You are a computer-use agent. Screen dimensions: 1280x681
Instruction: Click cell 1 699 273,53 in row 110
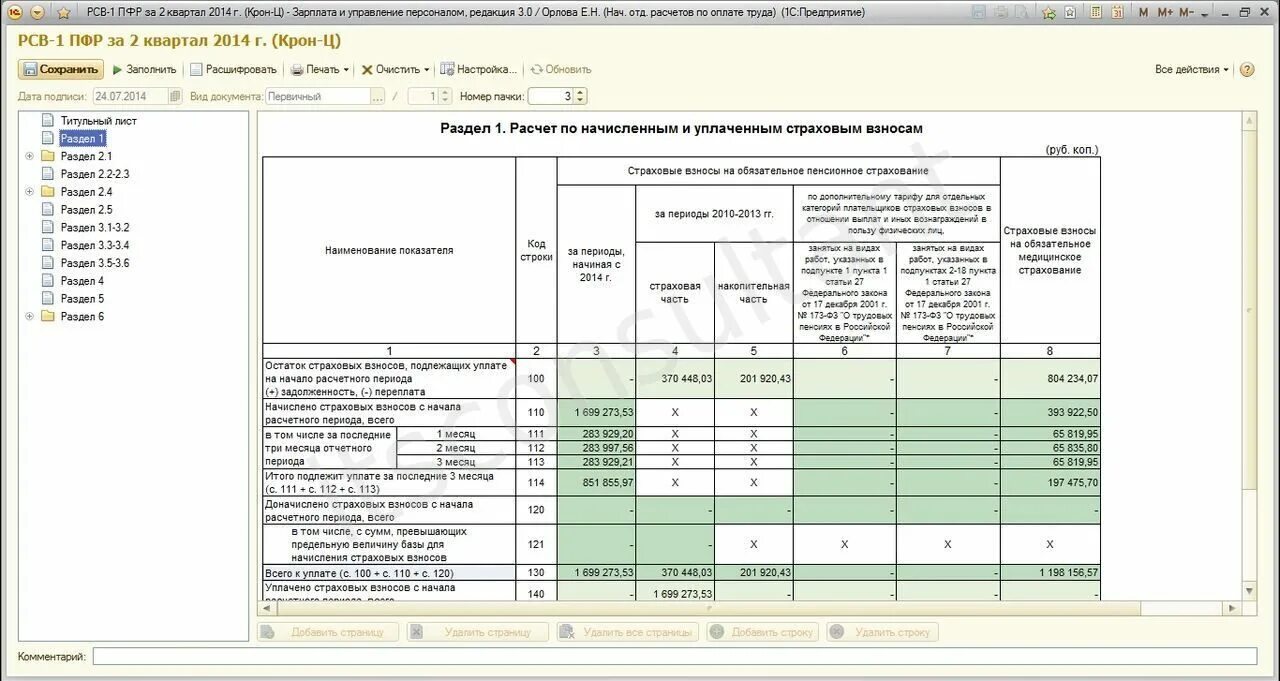[x=597, y=412]
